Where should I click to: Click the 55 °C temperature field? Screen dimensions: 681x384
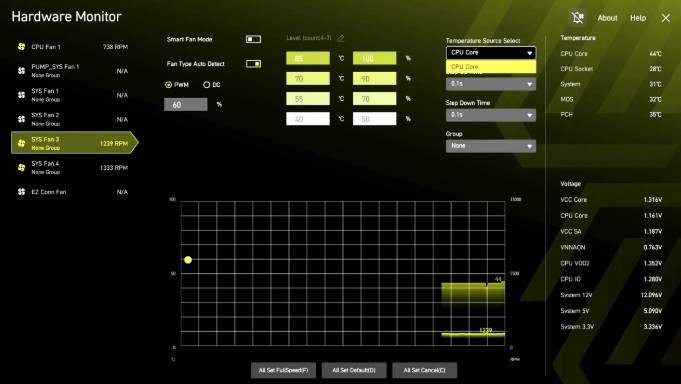coord(307,99)
